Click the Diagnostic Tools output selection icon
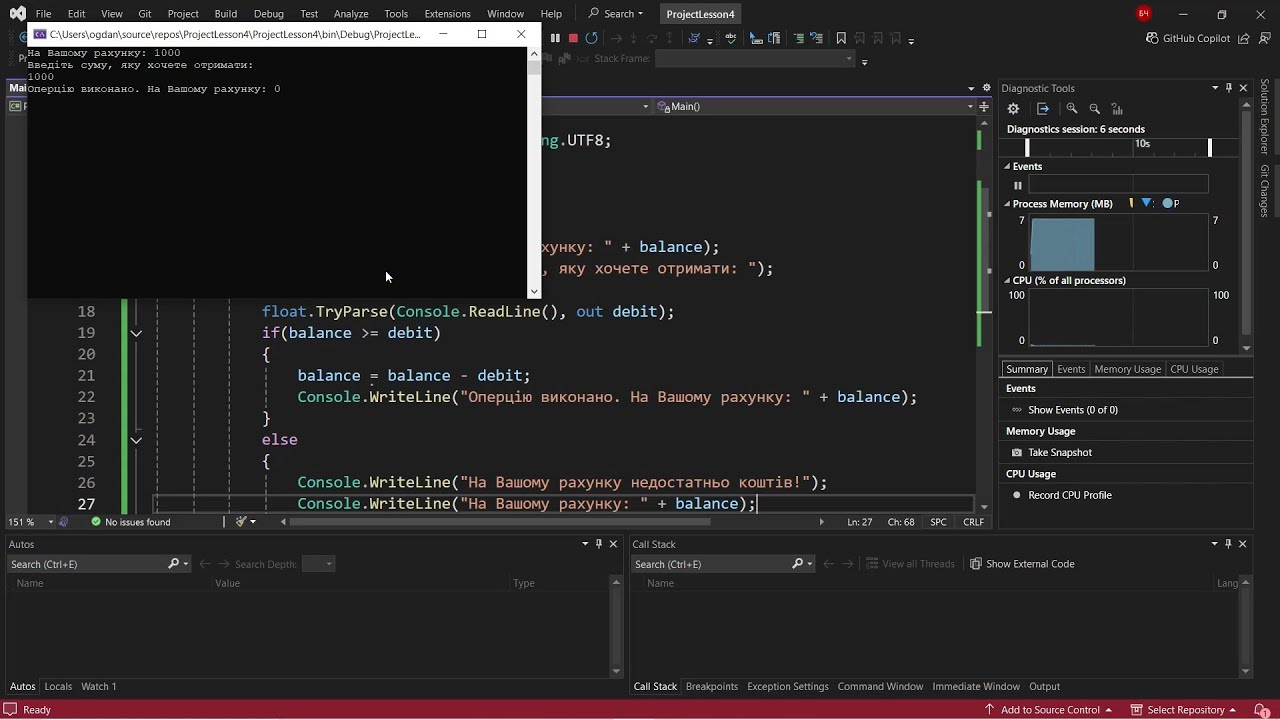This screenshot has width=1280, height=720. click(1043, 108)
